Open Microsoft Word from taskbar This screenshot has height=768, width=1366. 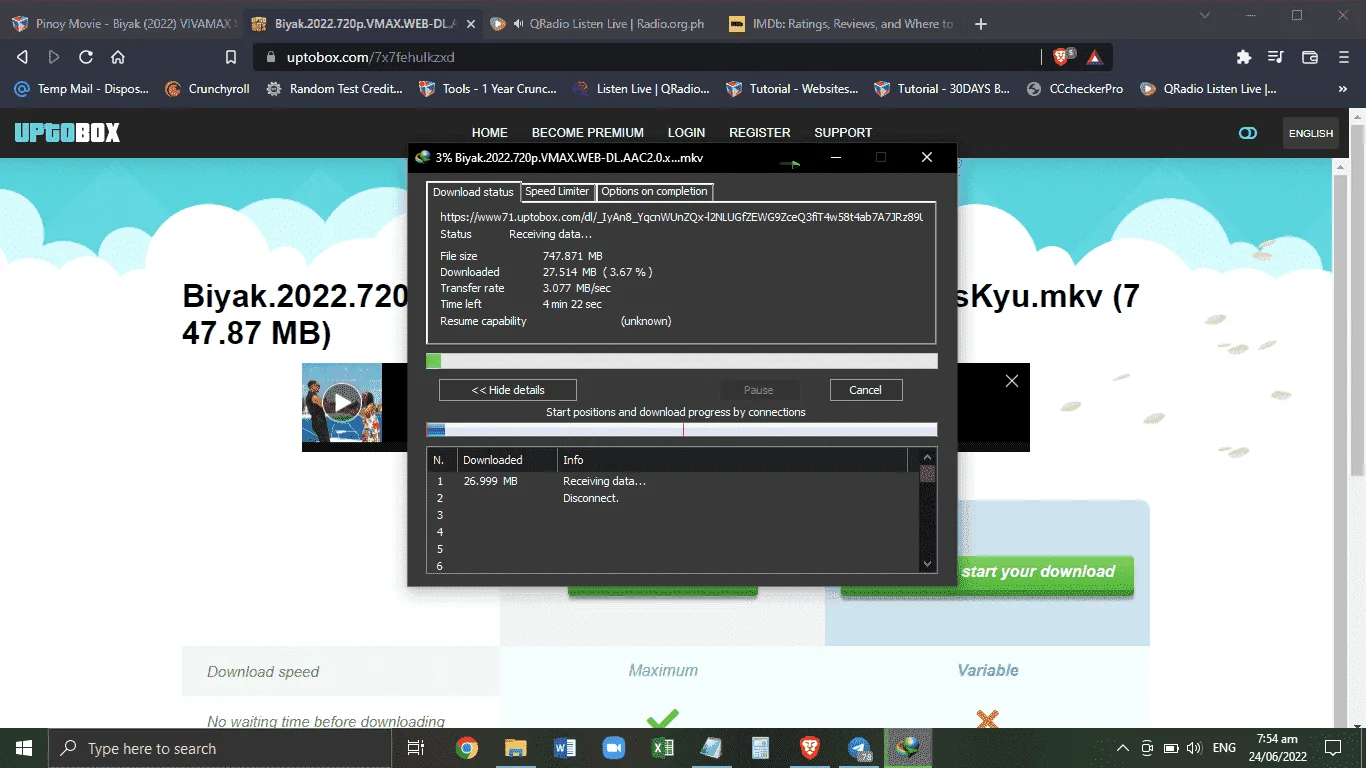[x=564, y=748]
